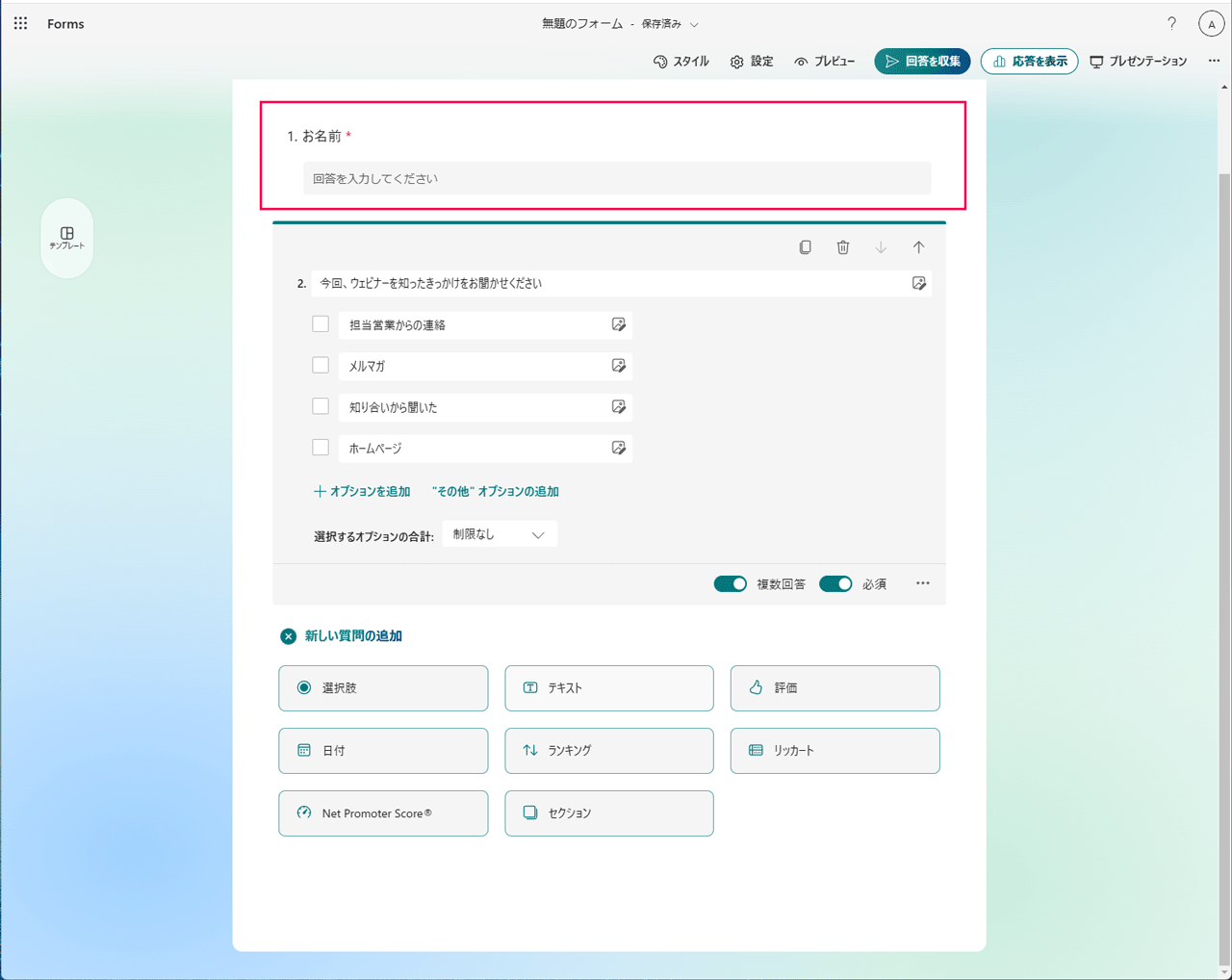This screenshot has height=980, width=1232.
Task: Delete question 2 with the trash icon
Action: (x=842, y=247)
